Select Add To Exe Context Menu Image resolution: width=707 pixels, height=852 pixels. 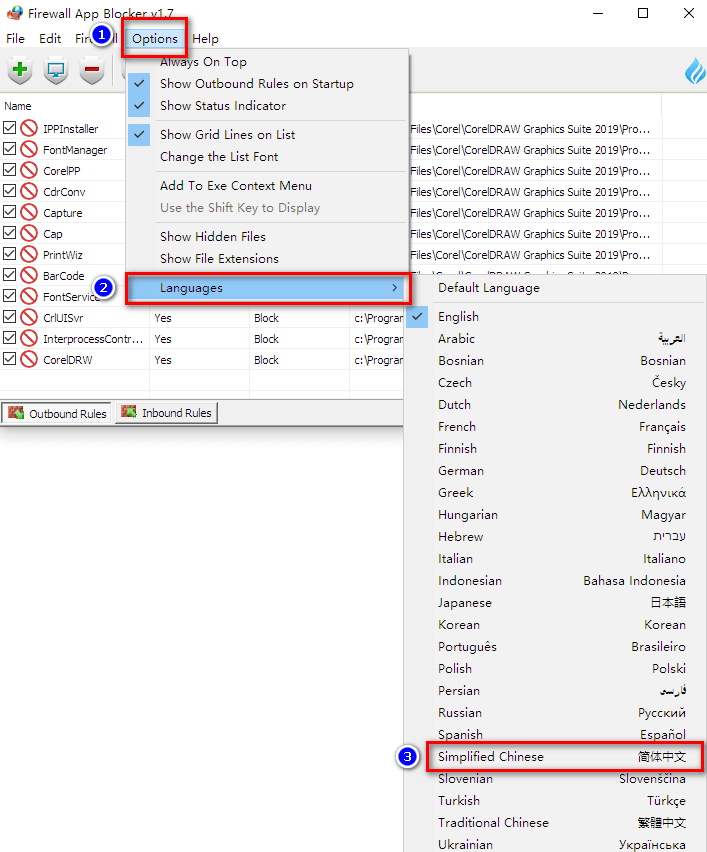[267, 186]
